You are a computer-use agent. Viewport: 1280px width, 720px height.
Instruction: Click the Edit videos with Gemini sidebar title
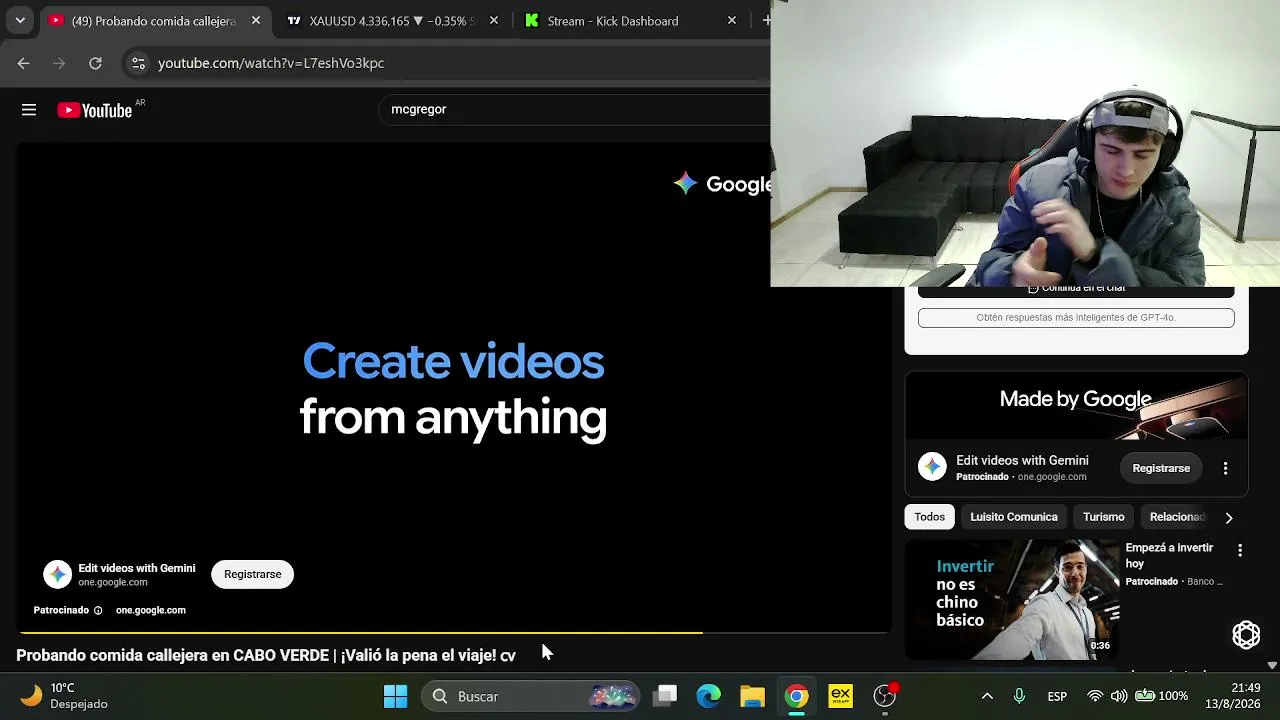1022,461
